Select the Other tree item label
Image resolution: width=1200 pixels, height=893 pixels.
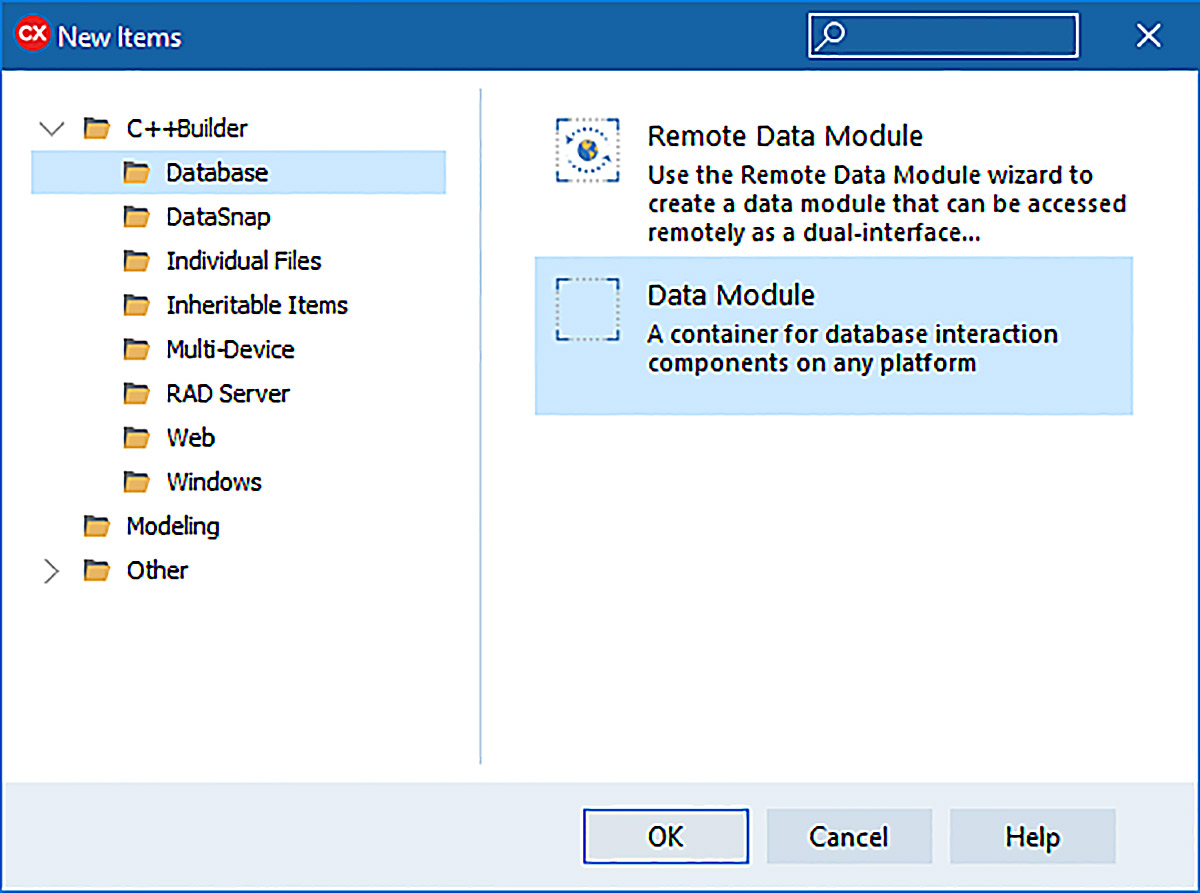pyautogui.click(x=157, y=570)
